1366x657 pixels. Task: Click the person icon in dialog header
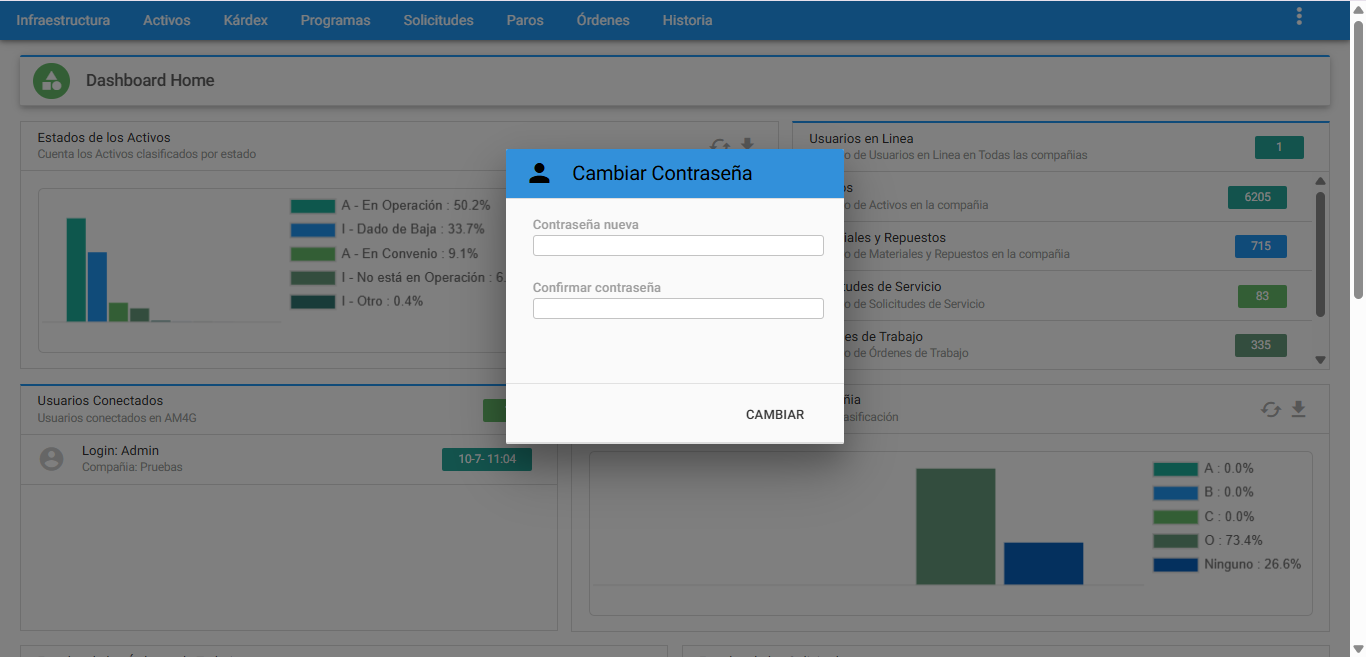pos(540,173)
